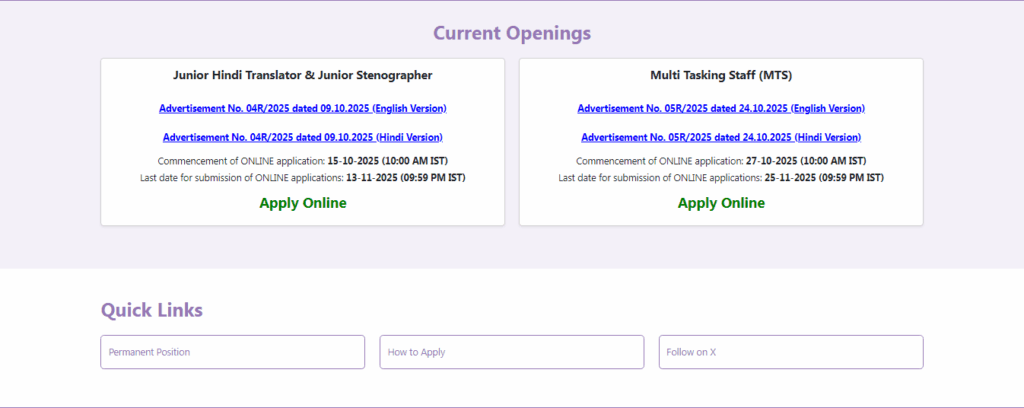Click the Current Openings heading
The width and height of the screenshot is (1024, 408).
click(512, 33)
